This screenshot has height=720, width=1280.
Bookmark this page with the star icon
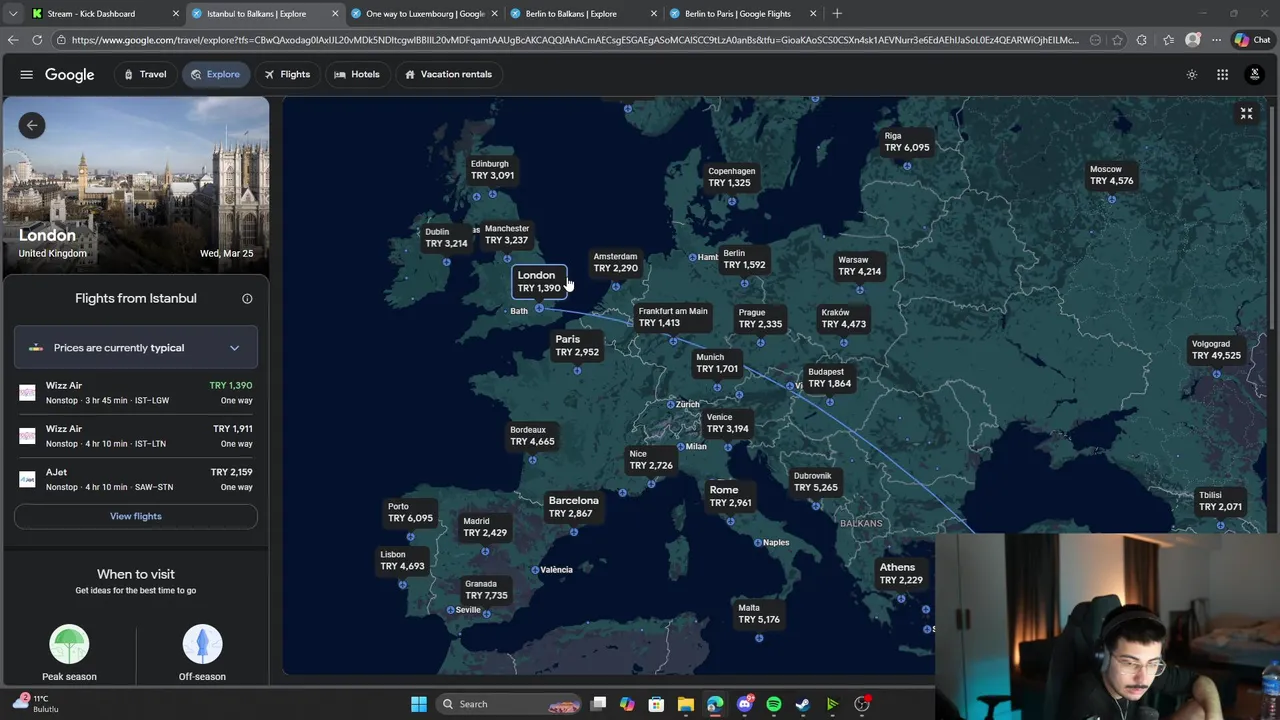click(x=1117, y=40)
